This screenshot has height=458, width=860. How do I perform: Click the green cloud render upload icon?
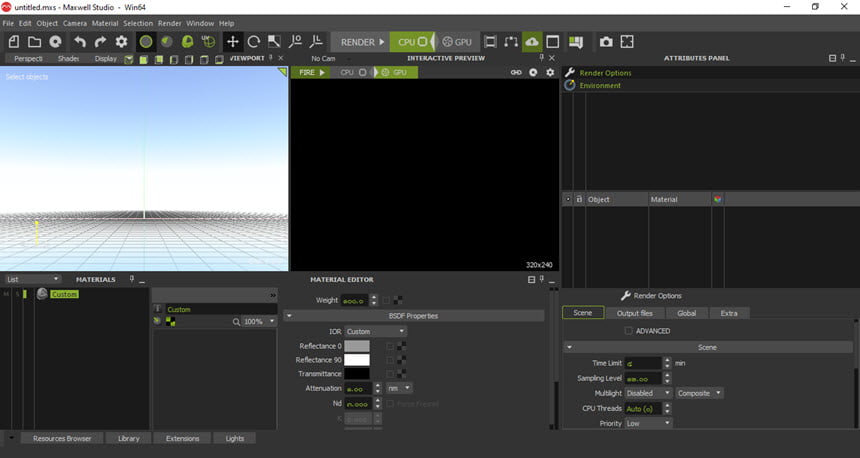coord(531,42)
